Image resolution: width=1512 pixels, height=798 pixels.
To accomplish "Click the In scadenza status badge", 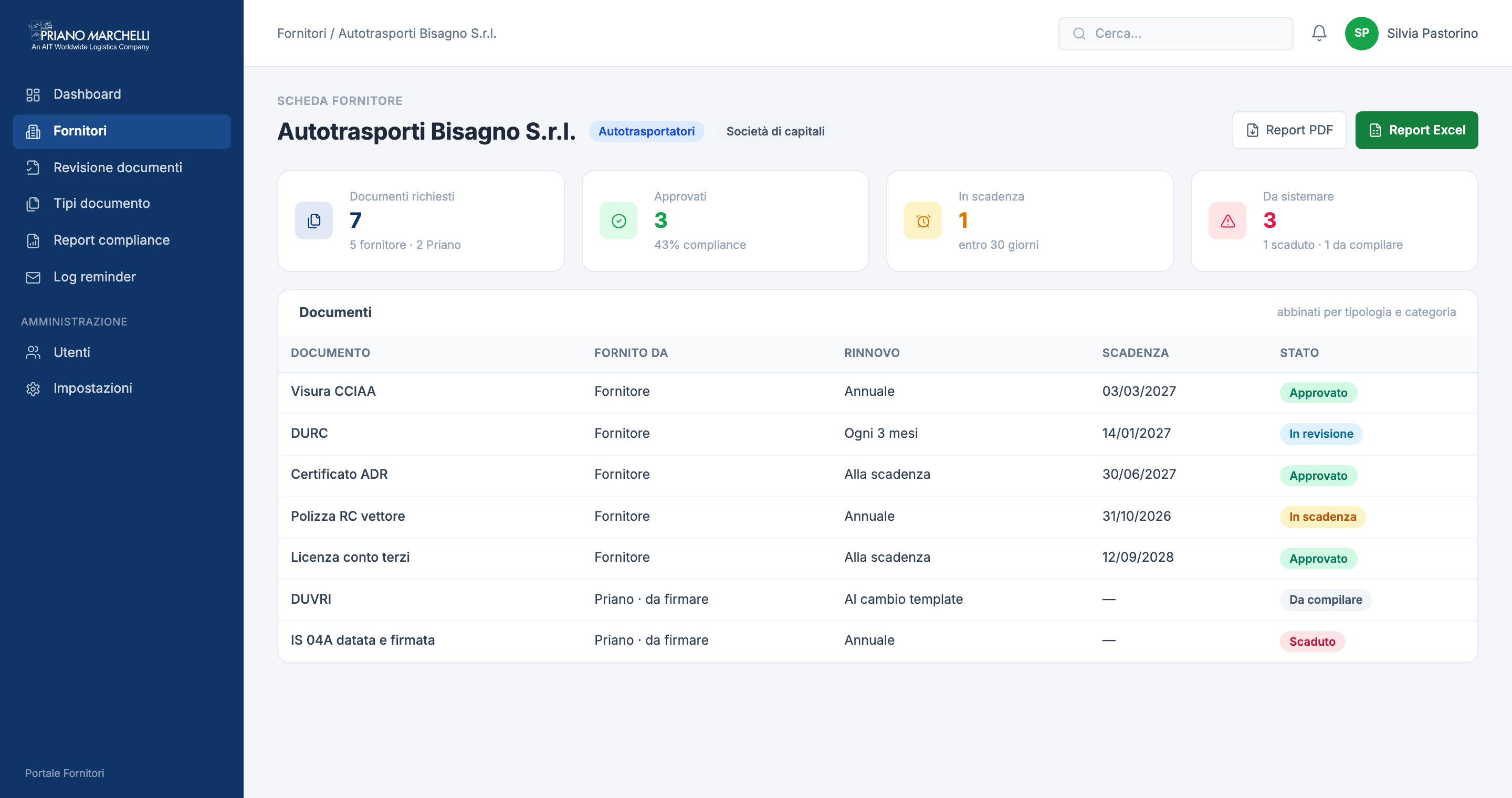I will [x=1322, y=517].
